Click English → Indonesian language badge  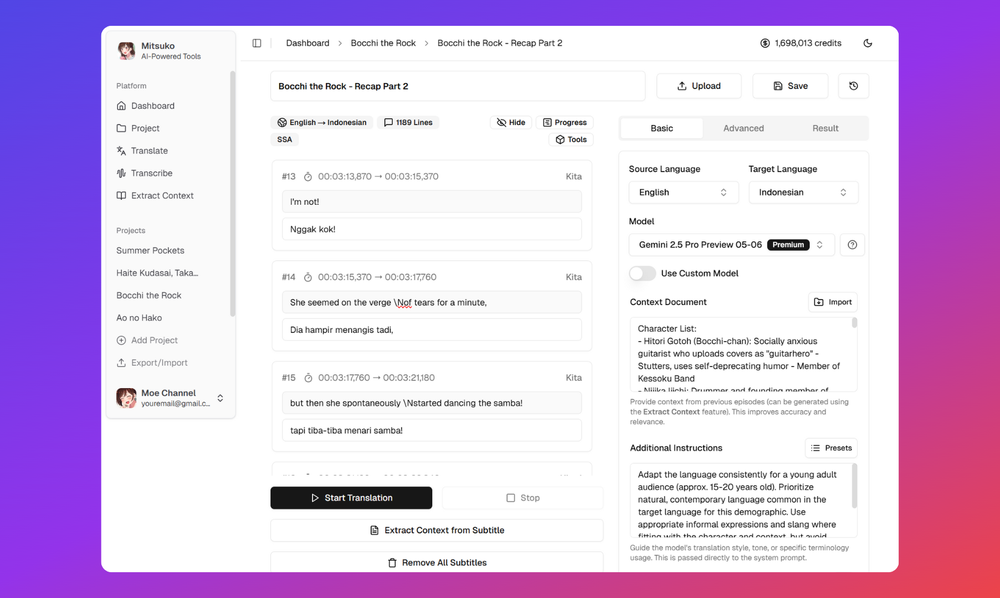pyautogui.click(x=322, y=122)
